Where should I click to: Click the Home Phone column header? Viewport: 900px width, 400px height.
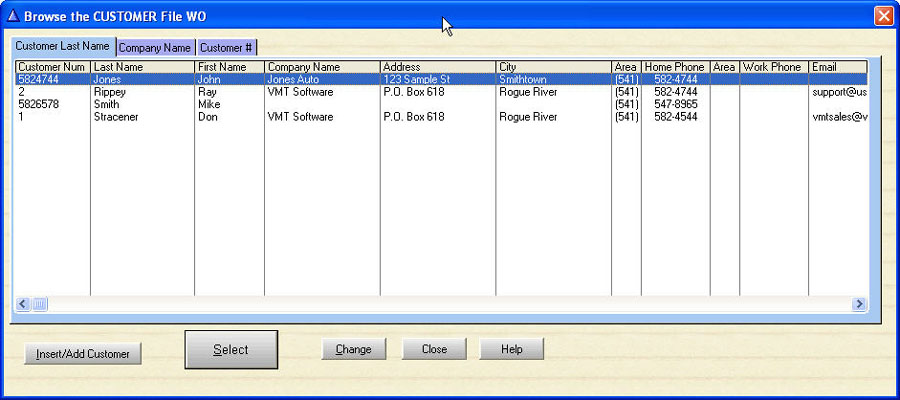coord(674,67)
